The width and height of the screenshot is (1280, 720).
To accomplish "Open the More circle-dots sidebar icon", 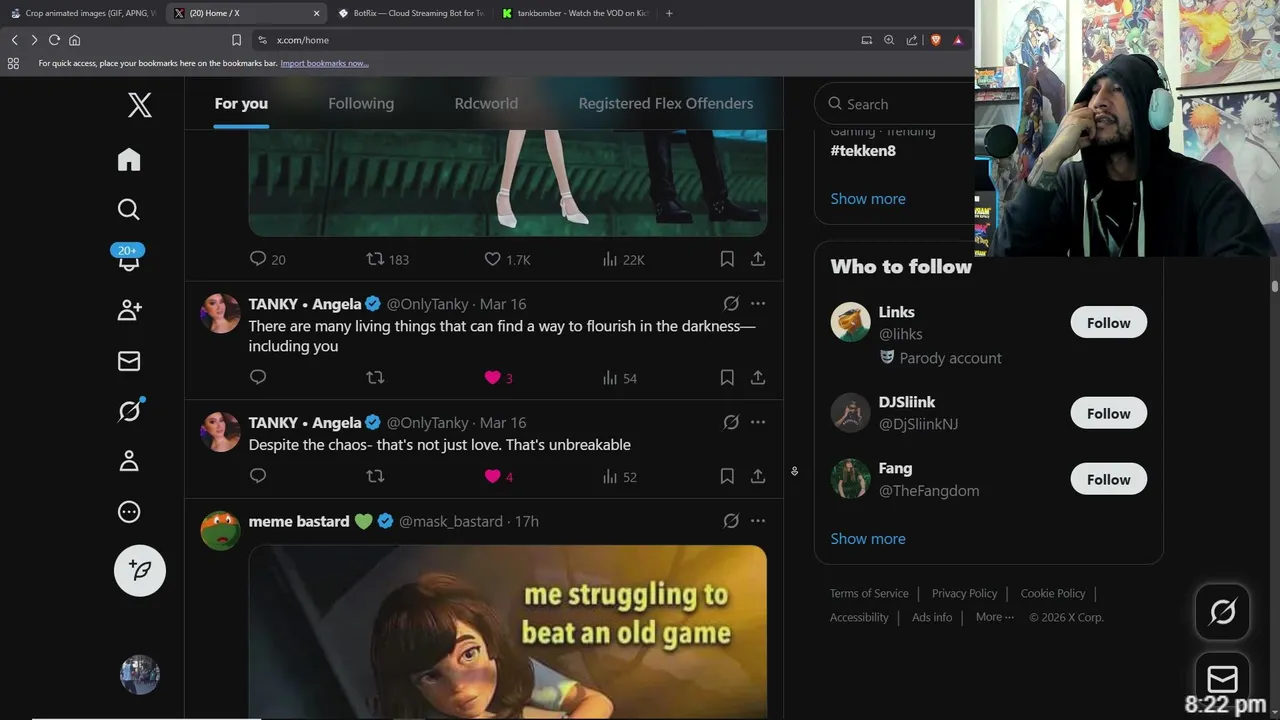I will point(129,512).
